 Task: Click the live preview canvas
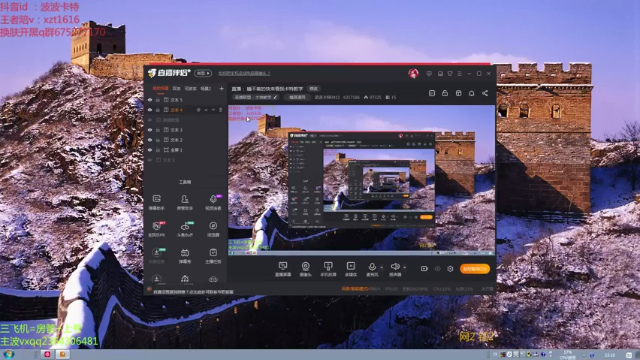click(x=361, y=180)
